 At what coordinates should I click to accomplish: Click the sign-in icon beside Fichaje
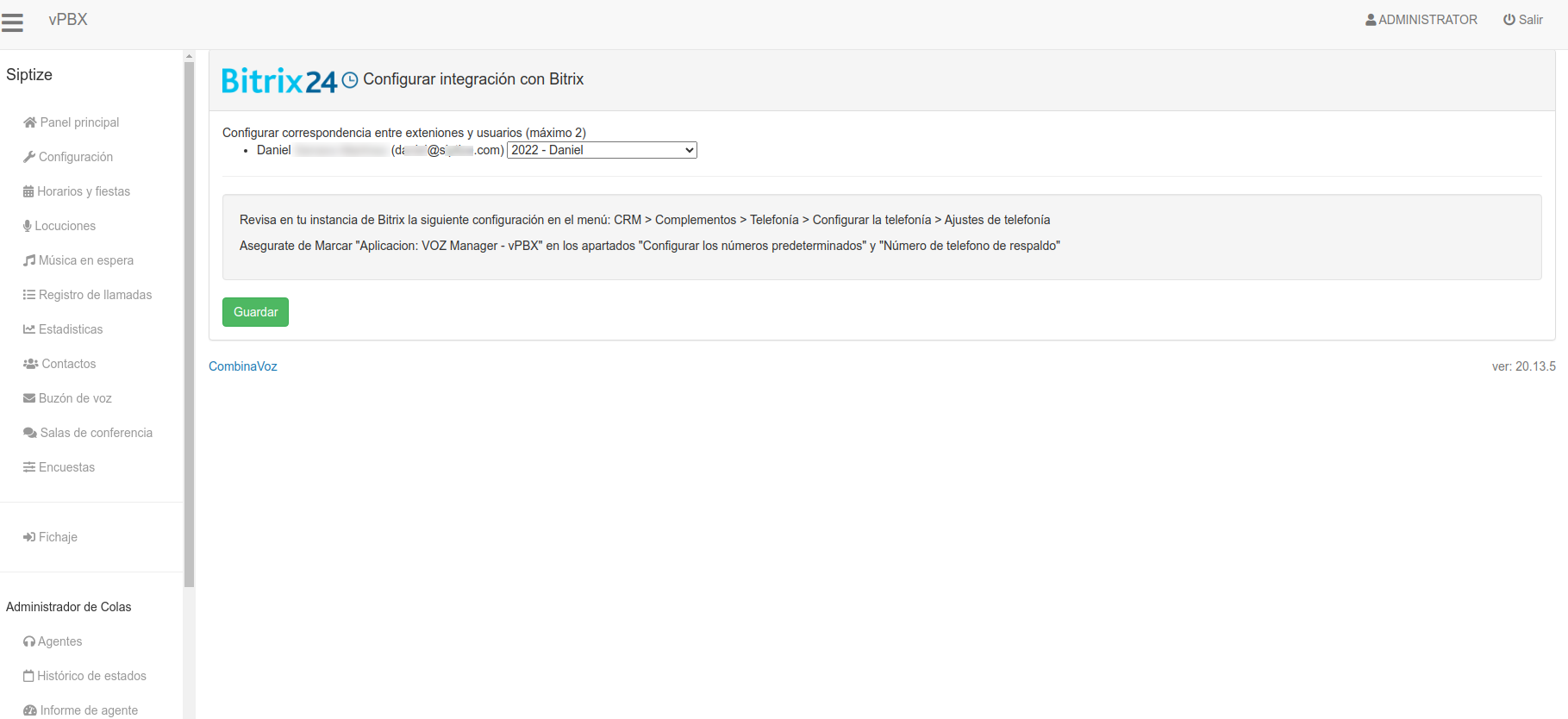coord(29,537)
